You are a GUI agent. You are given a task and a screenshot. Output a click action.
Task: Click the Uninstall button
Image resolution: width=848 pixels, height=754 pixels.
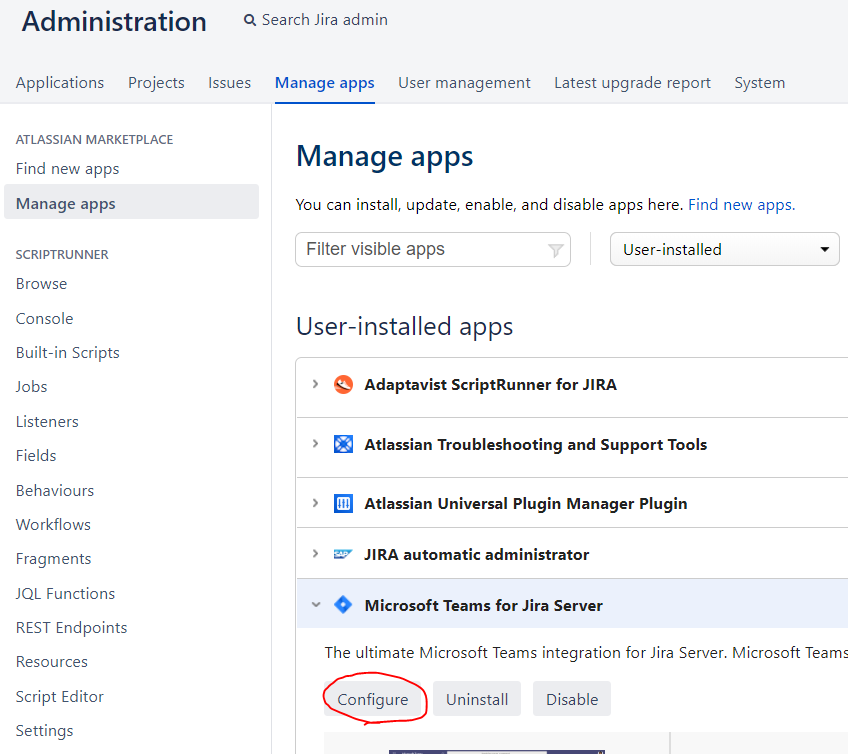coord(477,699)
